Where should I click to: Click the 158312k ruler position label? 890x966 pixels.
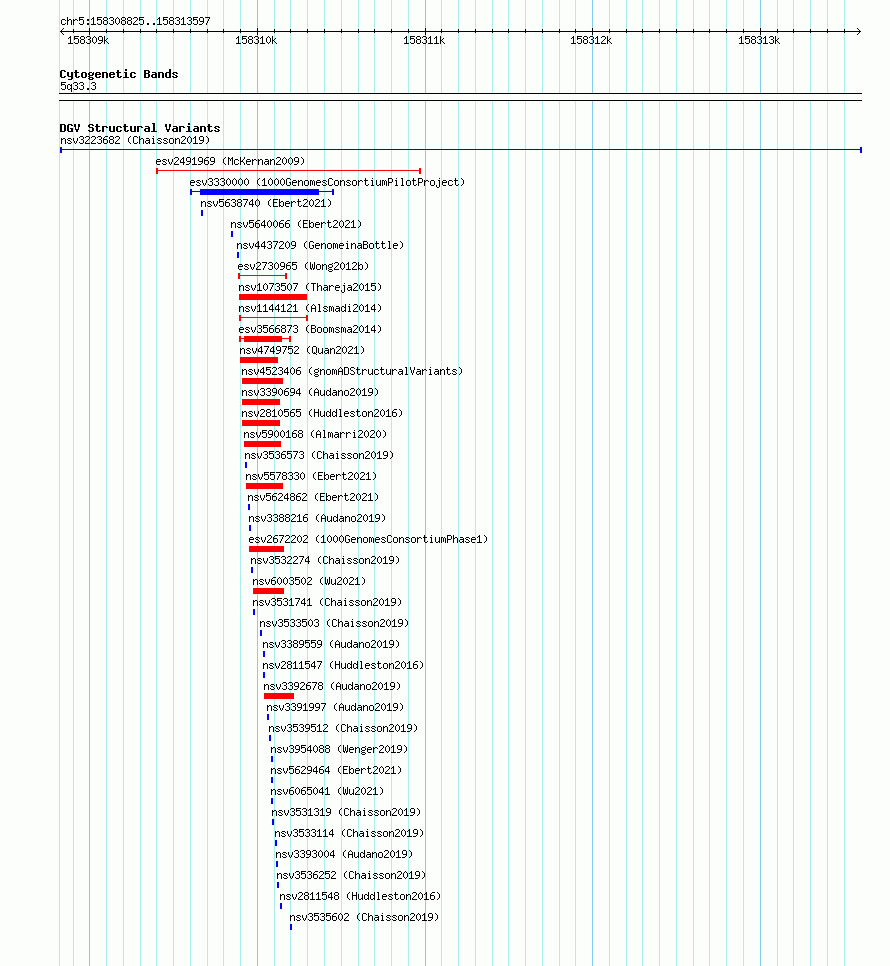(591, 41)
